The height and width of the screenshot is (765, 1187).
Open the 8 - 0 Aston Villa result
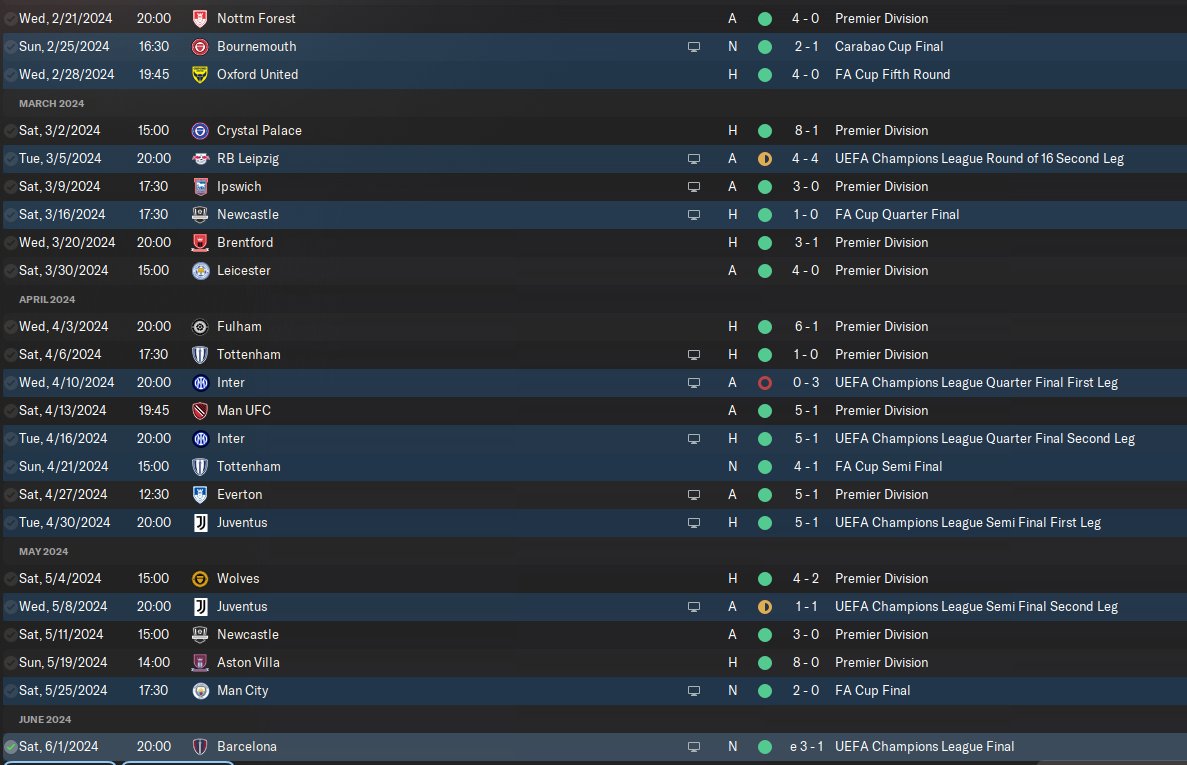(x=806, y=662)
